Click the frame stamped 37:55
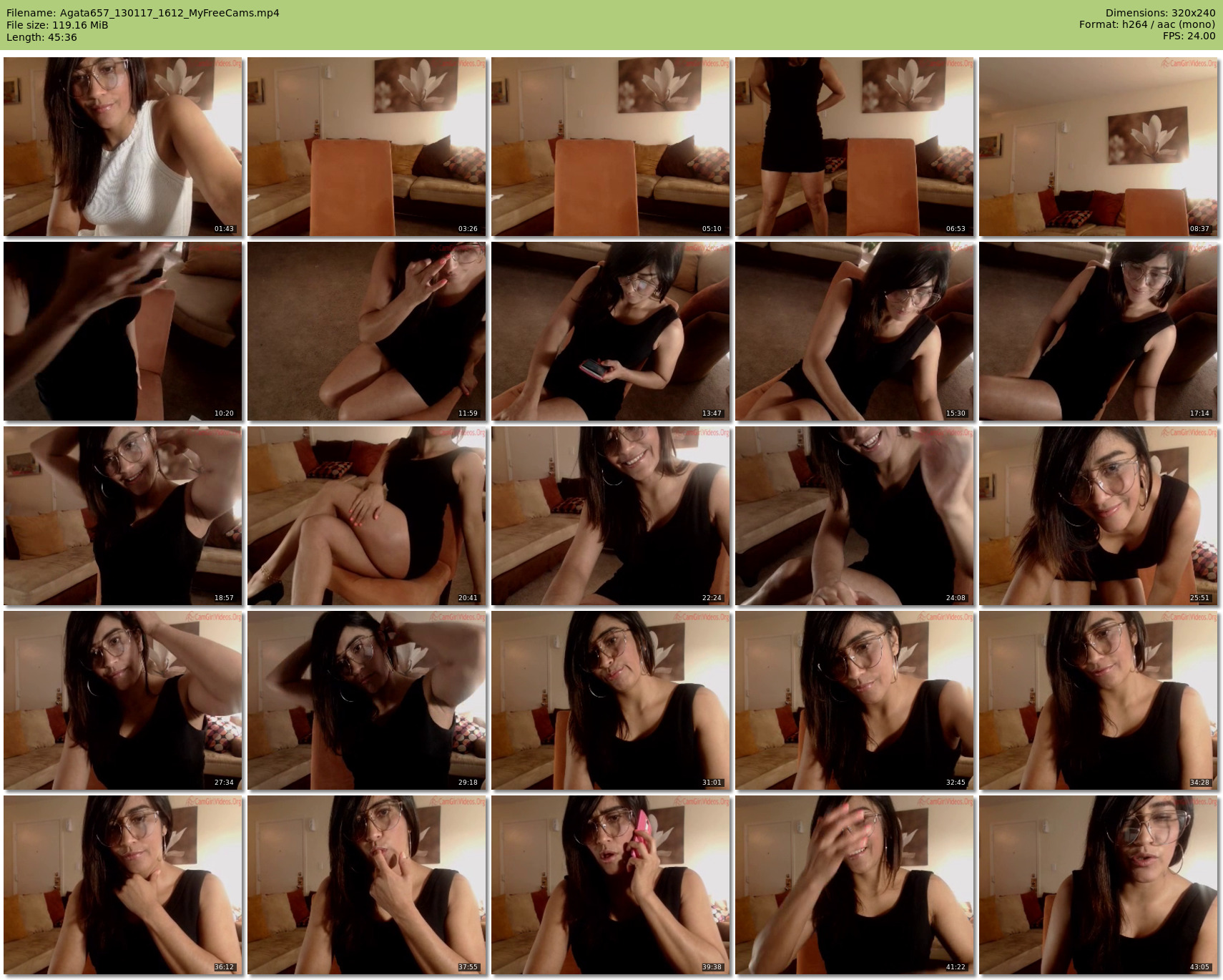This screenshot has height=980, width=1223. pyautogui.click(x=367, y=885)
